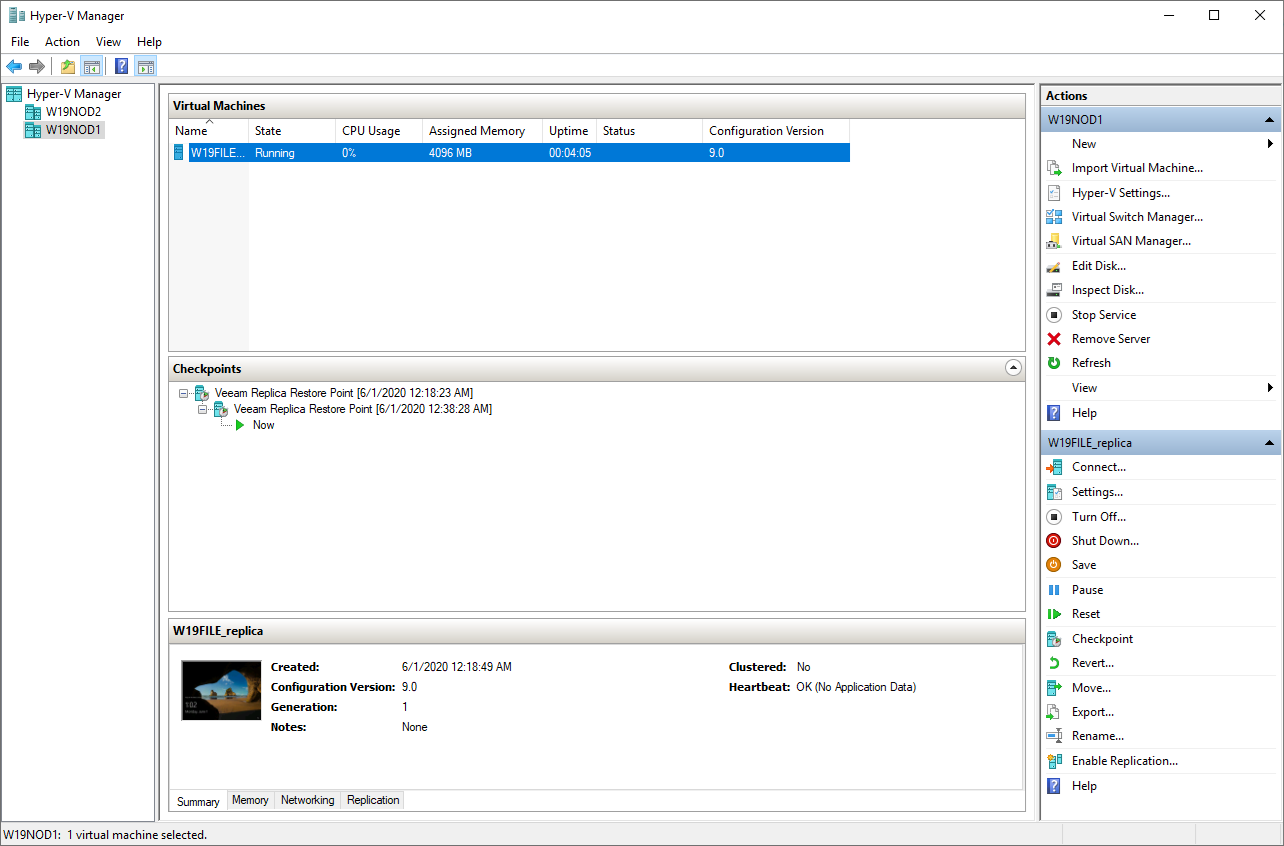
Task: Open the File menu
Action: [x=20, y=42]
